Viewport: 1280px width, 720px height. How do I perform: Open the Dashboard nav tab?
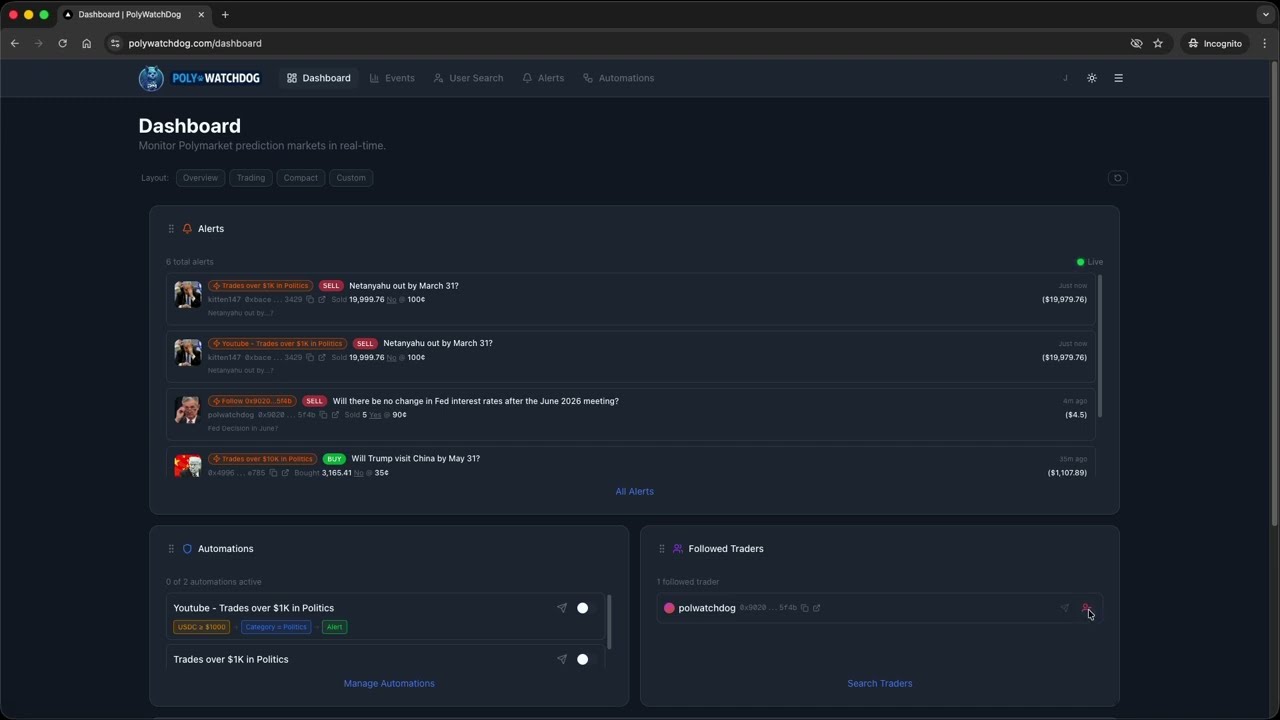point(319,78)
